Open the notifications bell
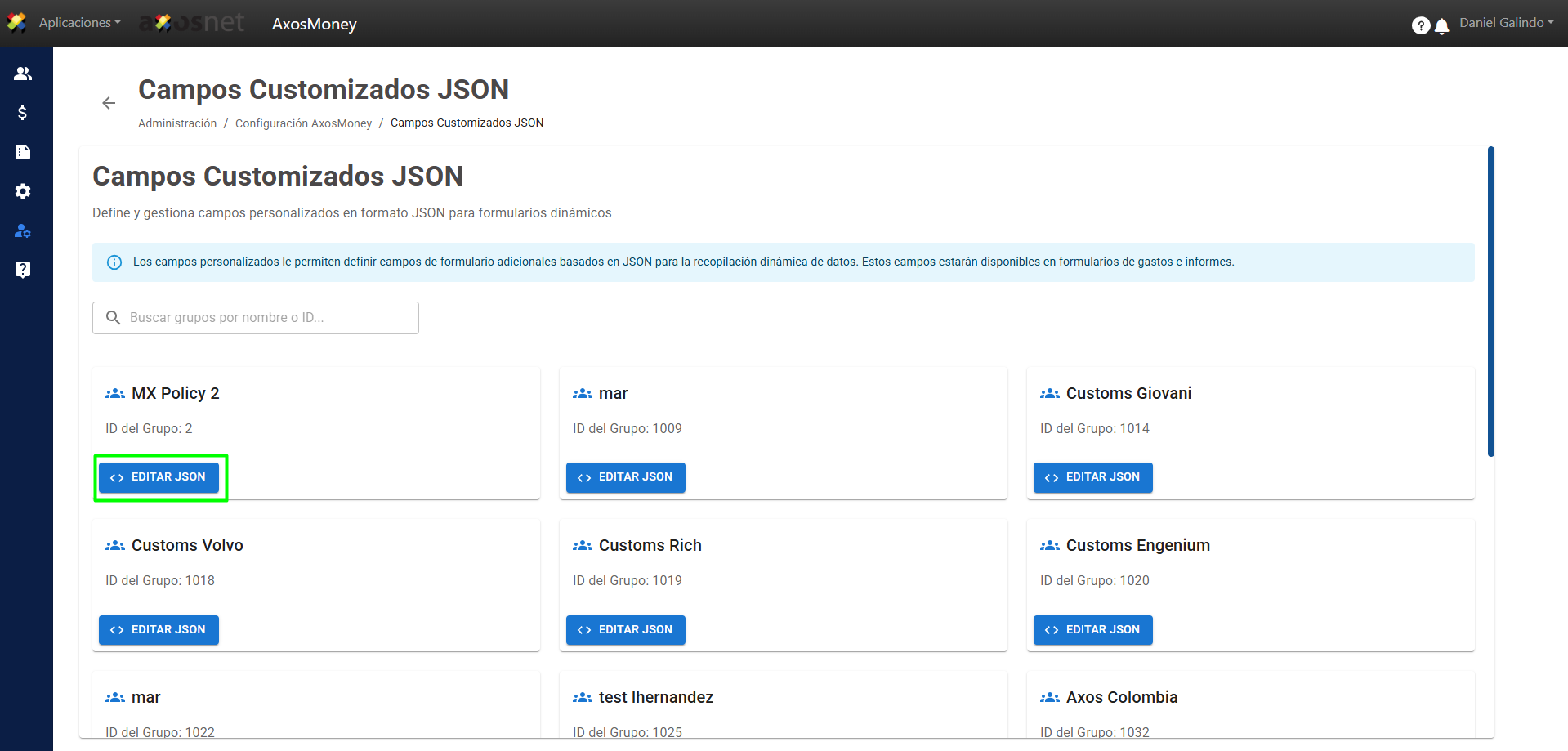Screen dimensions: 1568x751 (1442, 26)
